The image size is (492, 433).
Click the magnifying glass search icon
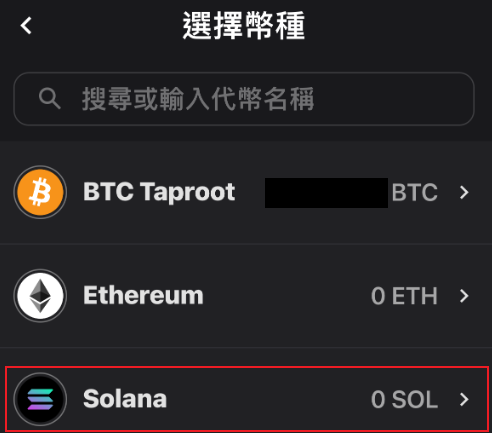[50, 98]
